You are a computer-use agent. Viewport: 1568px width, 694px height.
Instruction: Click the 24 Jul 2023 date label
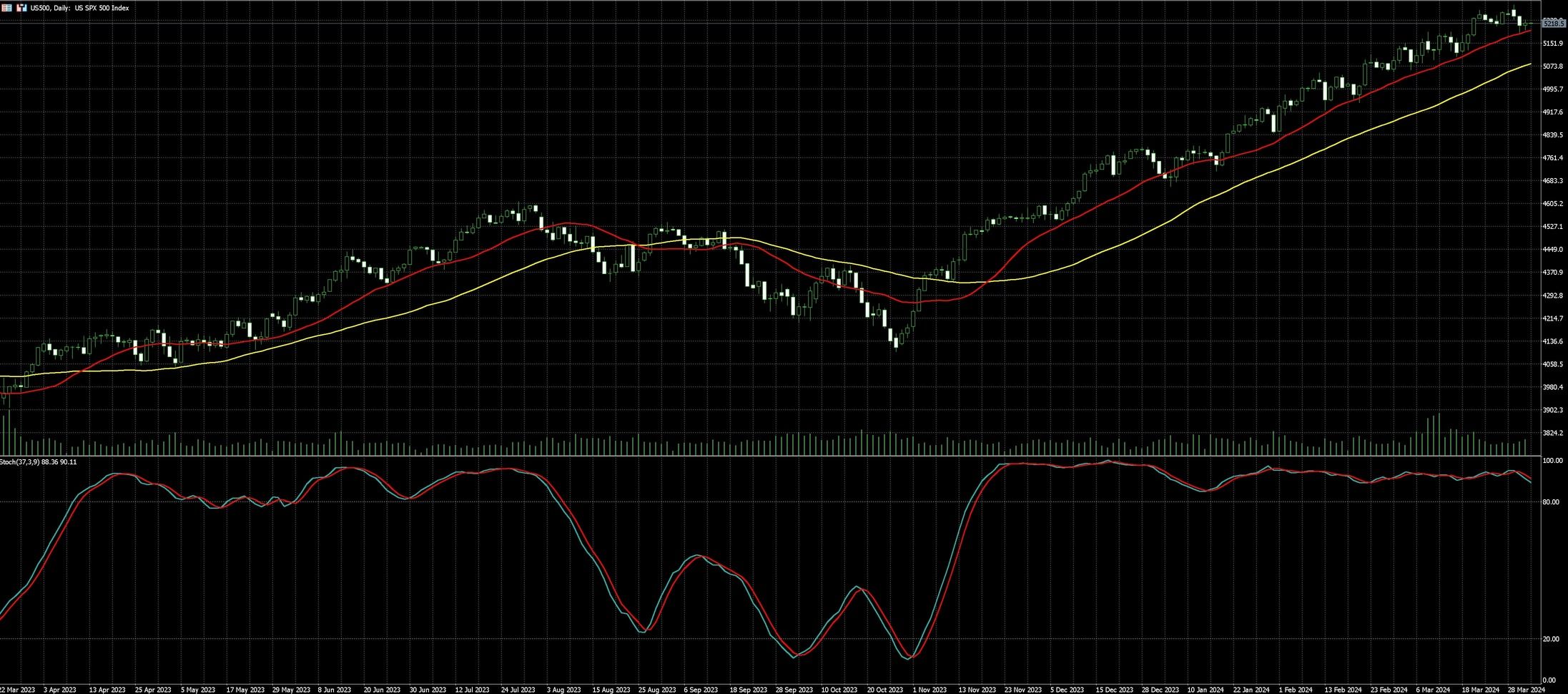[x=518, y=690]
